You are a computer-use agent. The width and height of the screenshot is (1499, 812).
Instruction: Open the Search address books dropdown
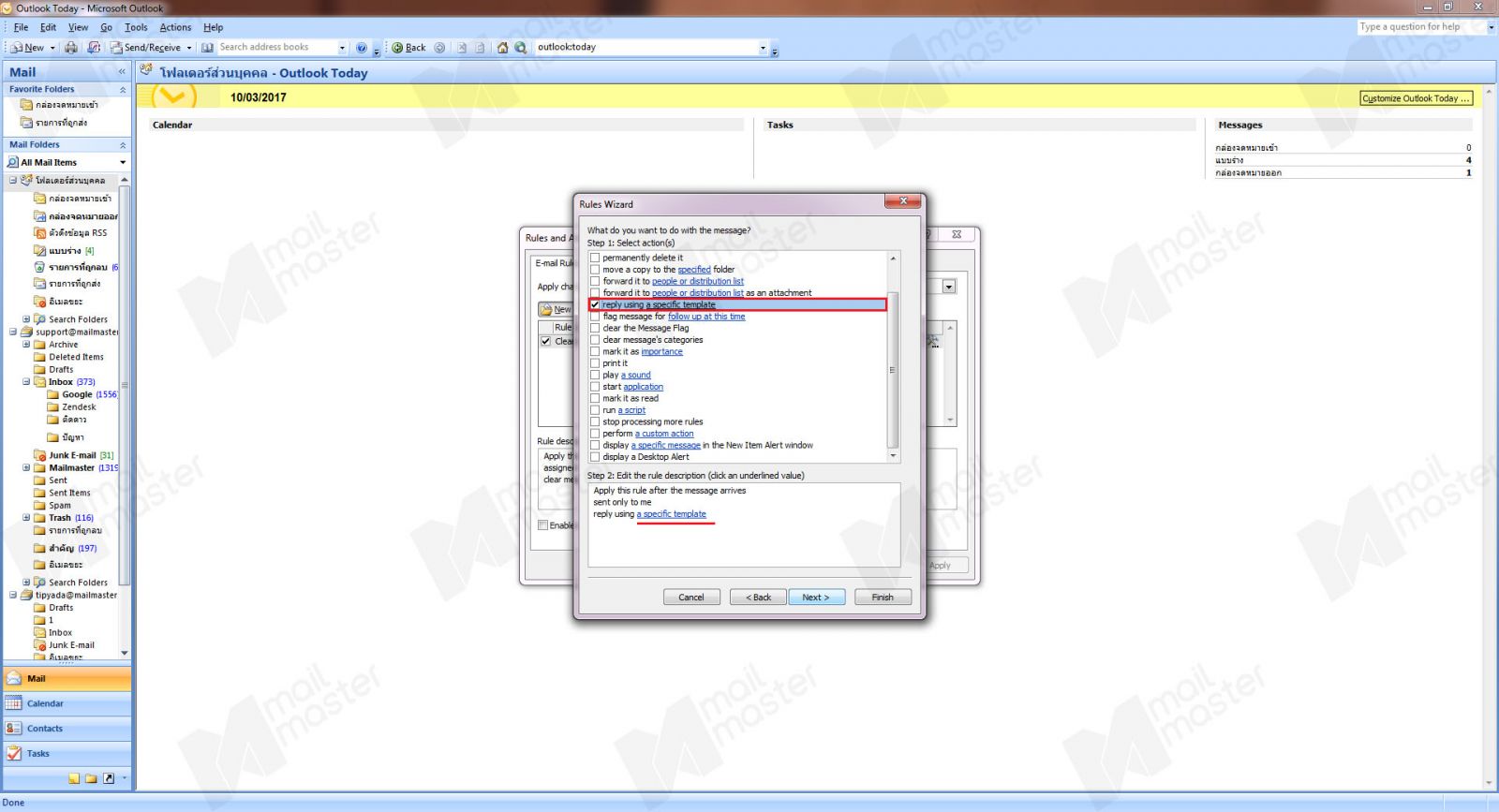[342, 47]
